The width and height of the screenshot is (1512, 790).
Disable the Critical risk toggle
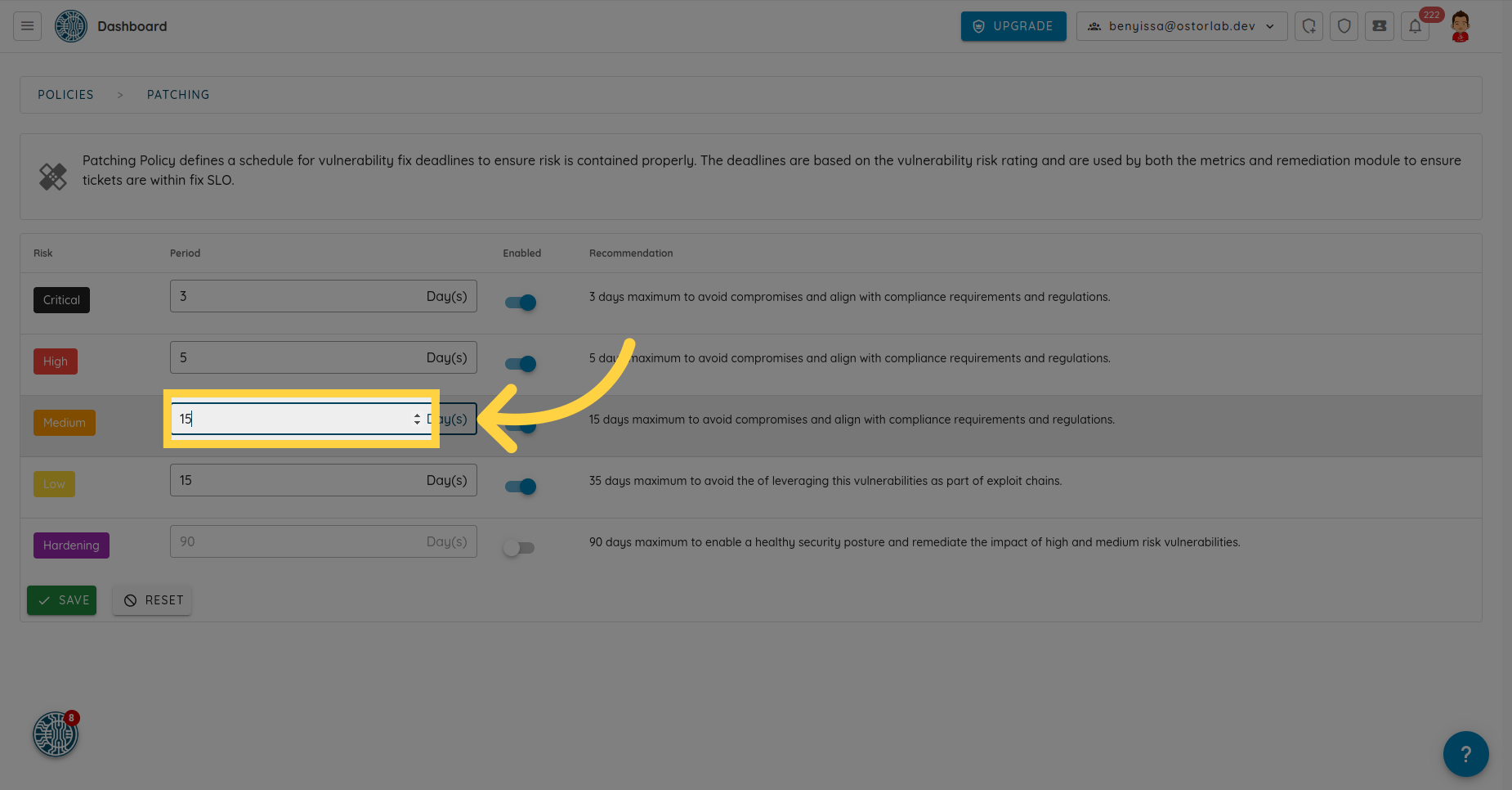coord(521,303)
